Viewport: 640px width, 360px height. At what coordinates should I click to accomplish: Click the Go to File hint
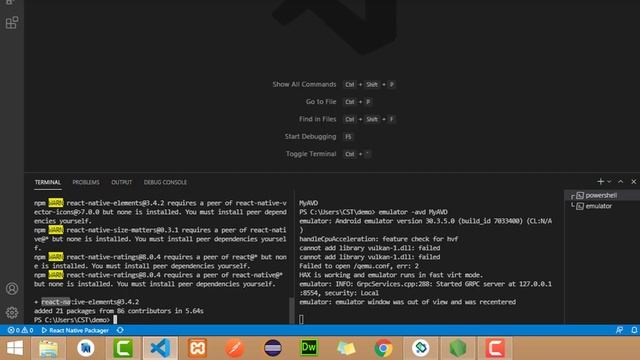tap(339, 102)
